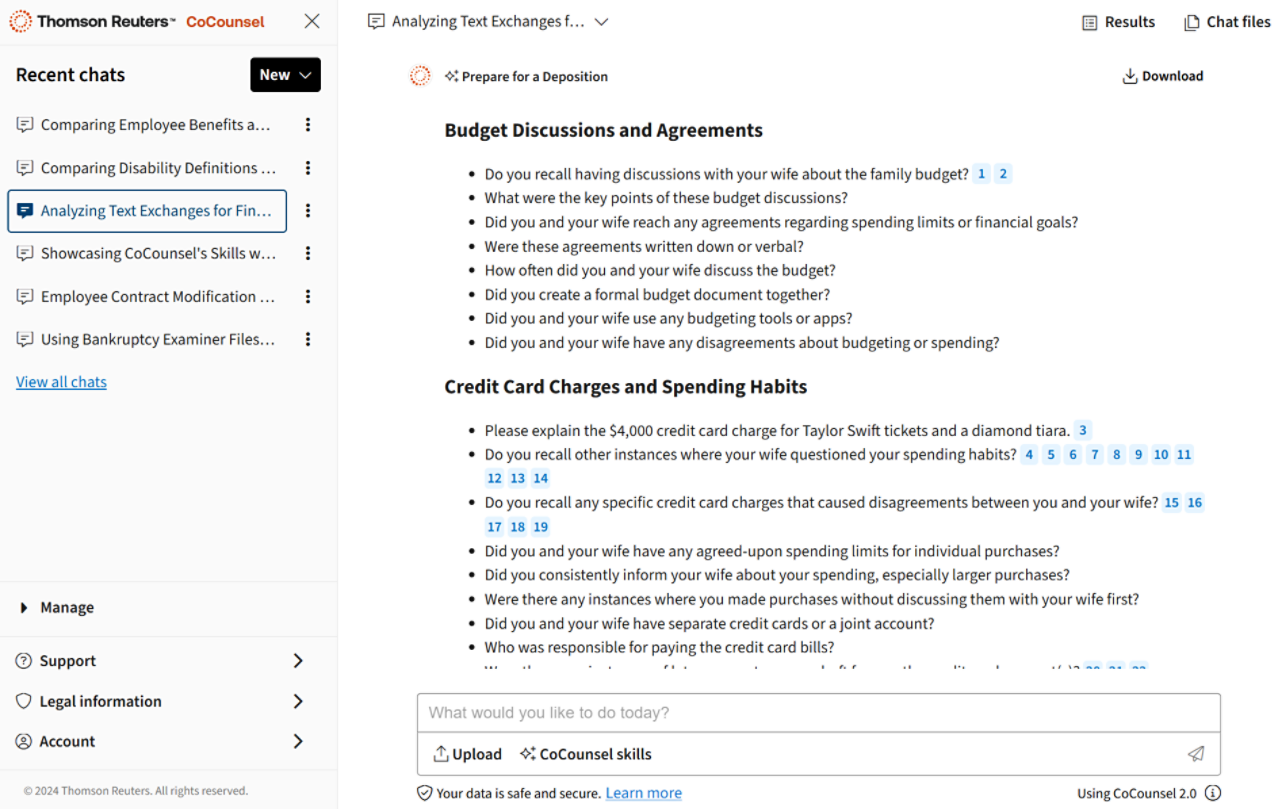Image resolution: width=1280 pixels, height=809 pixels.
Task: Click the View all chats link
Action: pos(61,382)
